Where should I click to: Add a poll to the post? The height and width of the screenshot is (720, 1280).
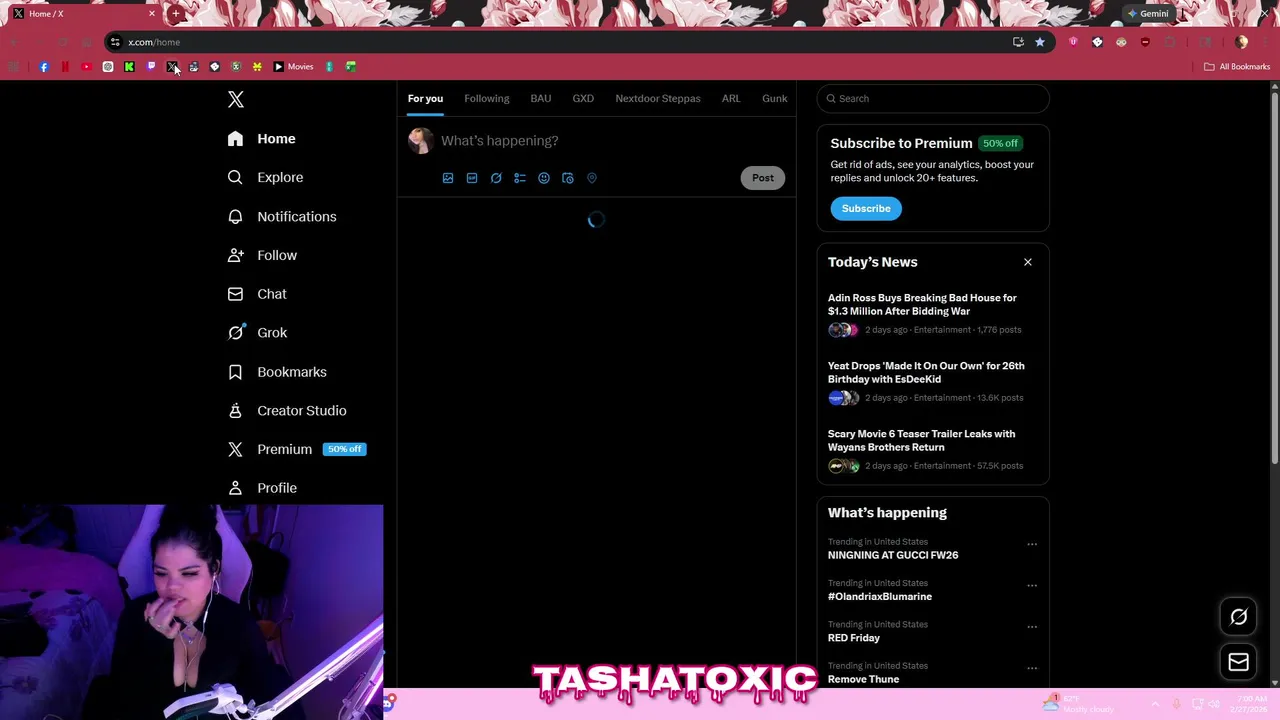pyautogui.click(x=520, y=178)
